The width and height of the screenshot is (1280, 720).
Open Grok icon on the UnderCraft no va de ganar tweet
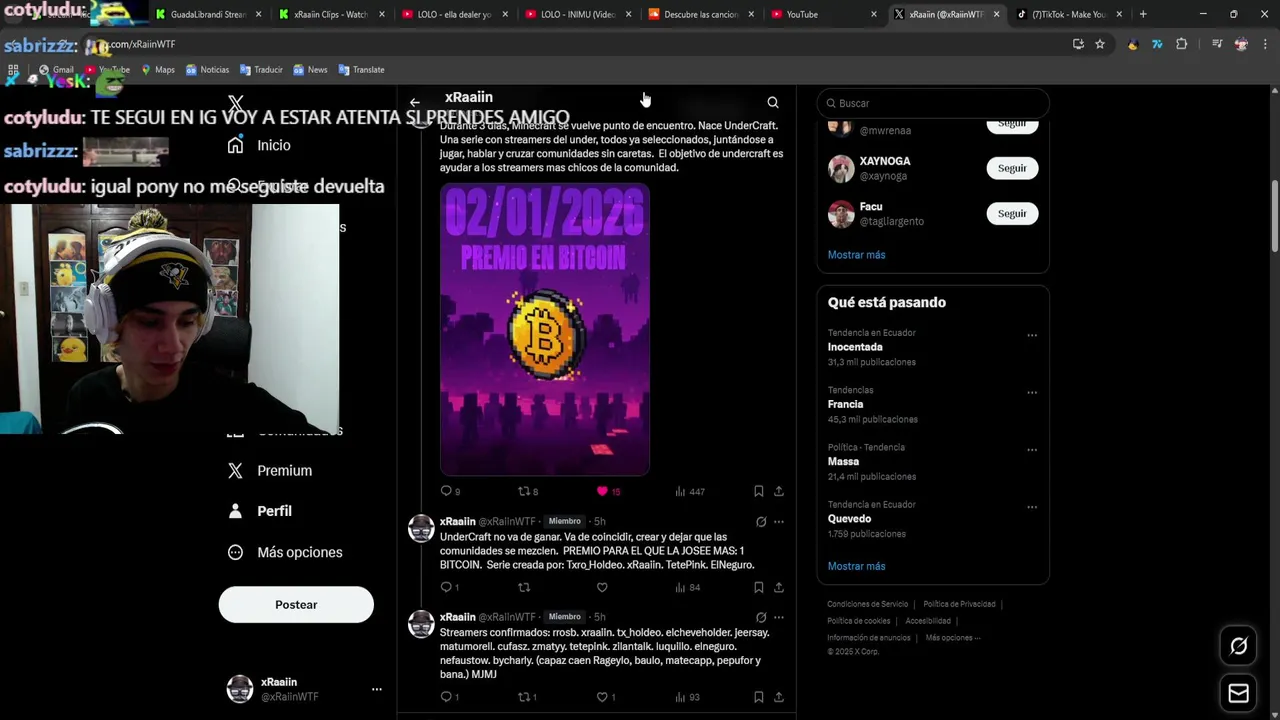point(761,521)
